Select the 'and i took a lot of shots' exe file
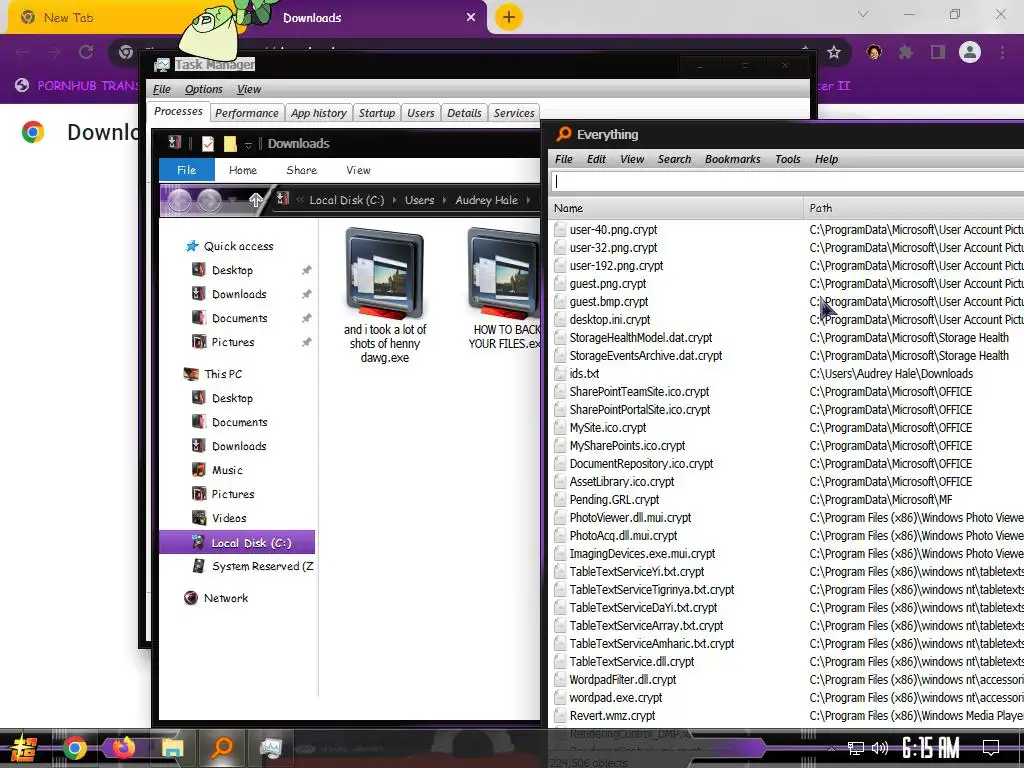This screenshot has height=768, width=1024. pos(385,295)
